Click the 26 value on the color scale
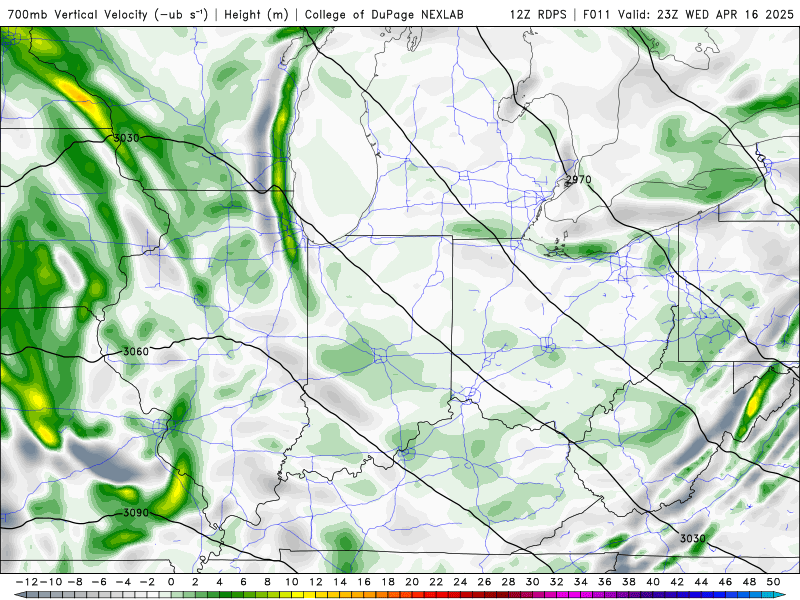 pos(484,582)
